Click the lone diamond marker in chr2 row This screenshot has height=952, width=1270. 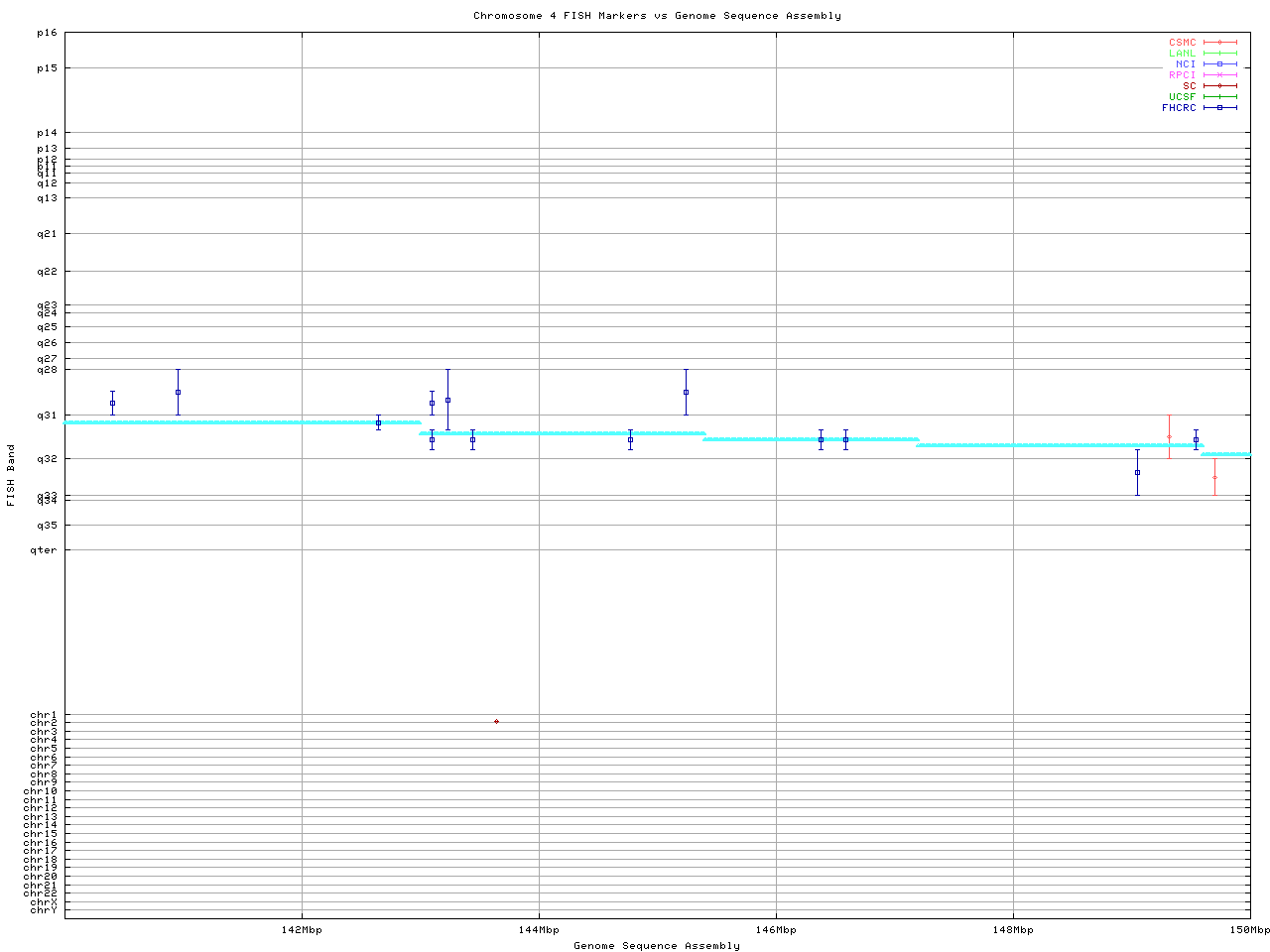tap(496, 721)
